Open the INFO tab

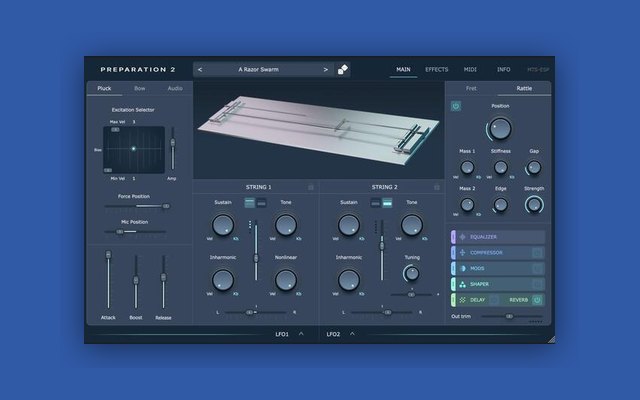point(503,70)
